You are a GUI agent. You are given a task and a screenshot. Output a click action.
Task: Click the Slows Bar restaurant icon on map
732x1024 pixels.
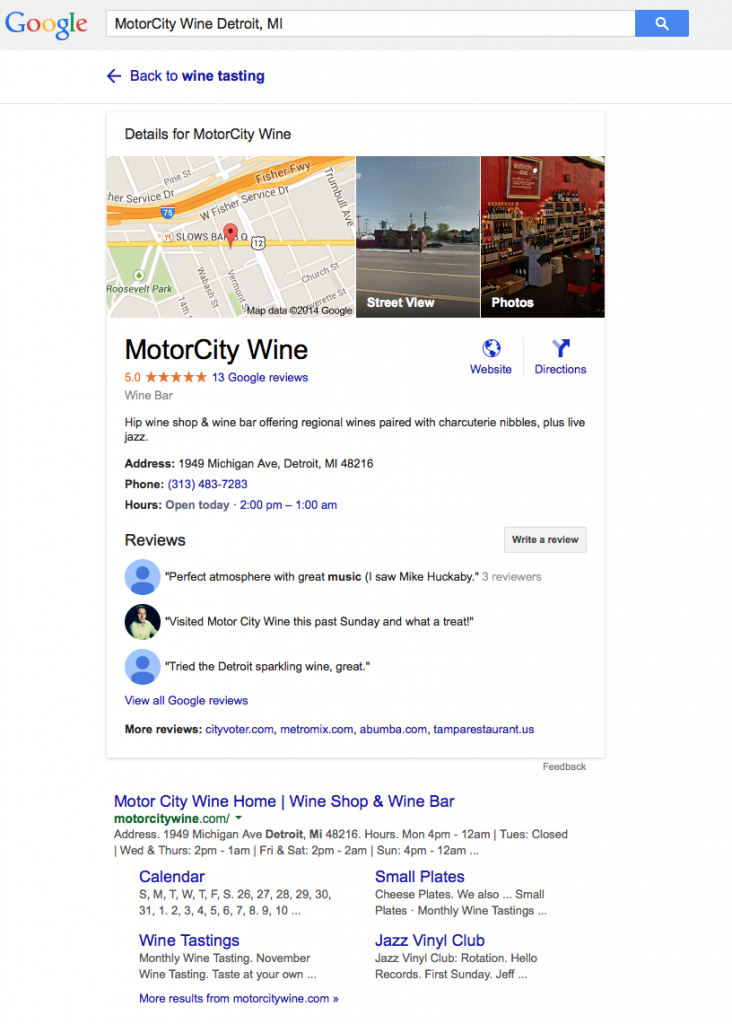click(168, 237)
